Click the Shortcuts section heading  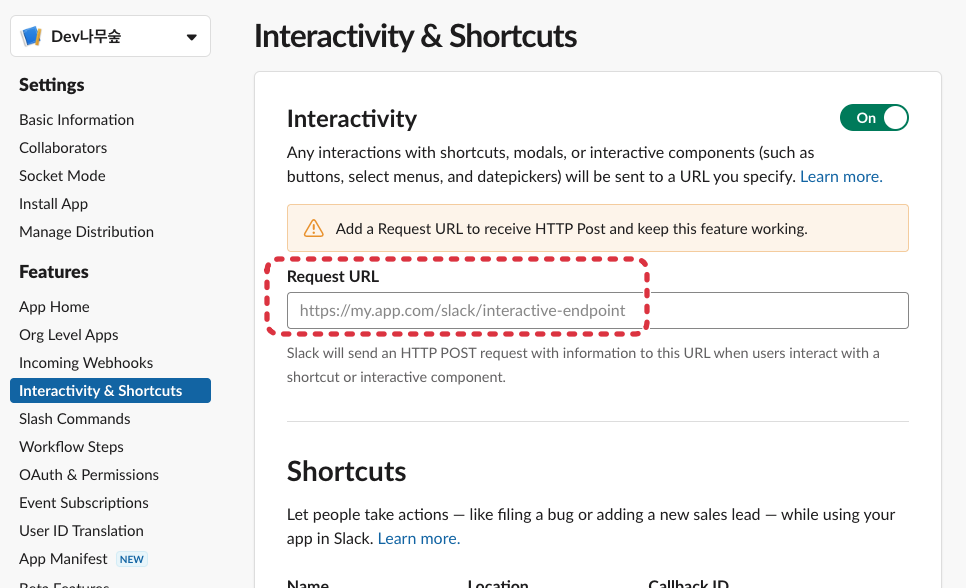click(x=346, y=472)
